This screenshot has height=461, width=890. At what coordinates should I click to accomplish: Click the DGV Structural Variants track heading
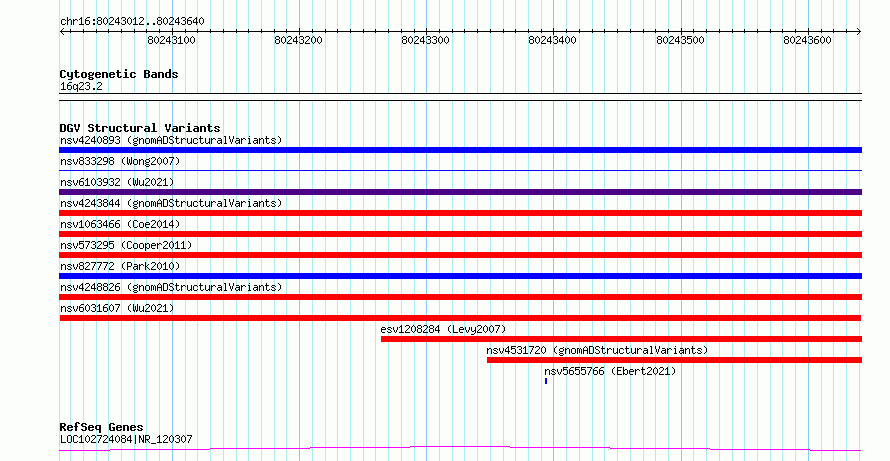click(140, 128)
